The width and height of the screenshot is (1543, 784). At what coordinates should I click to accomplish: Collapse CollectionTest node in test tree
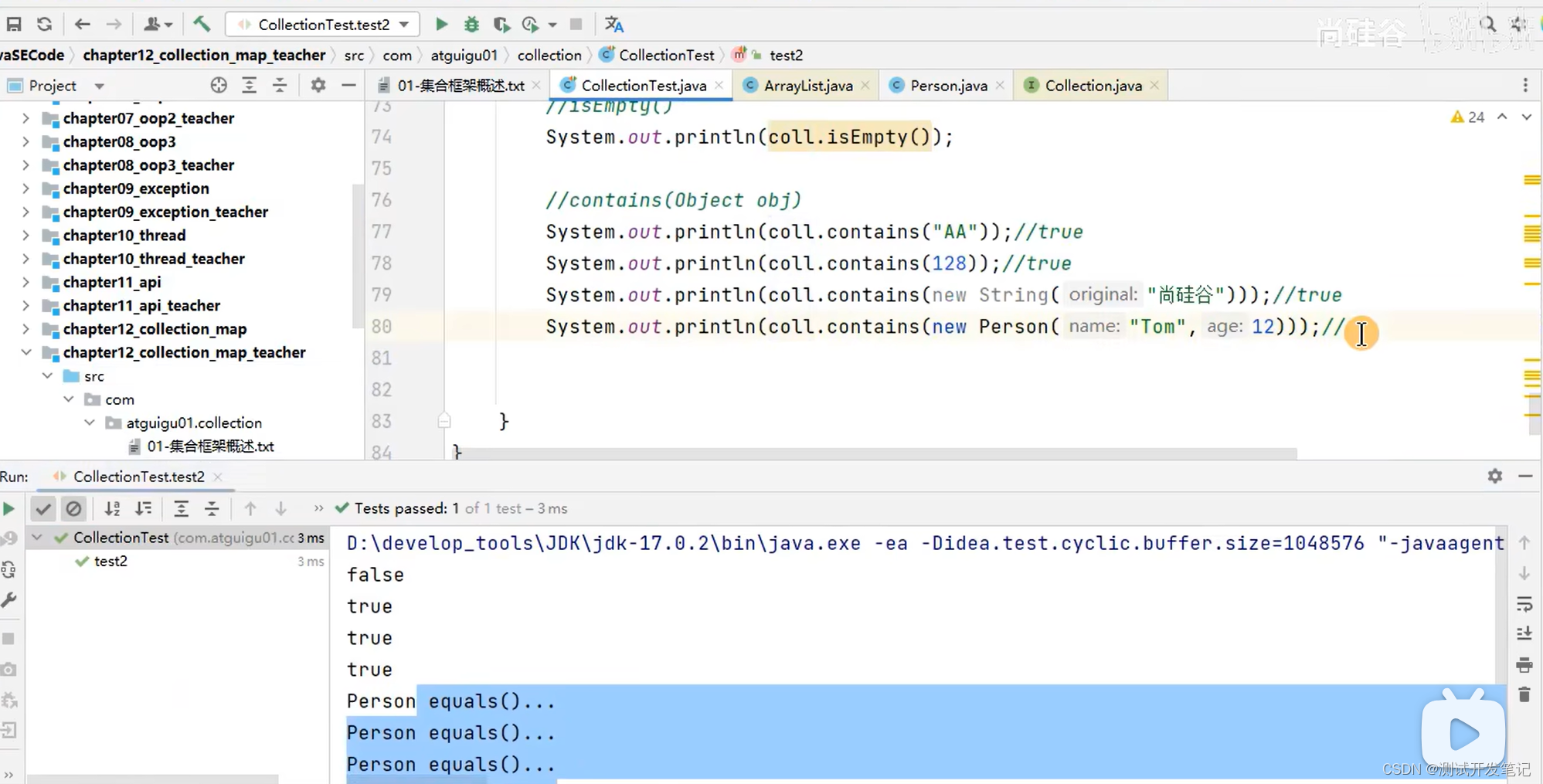point(36,538)
